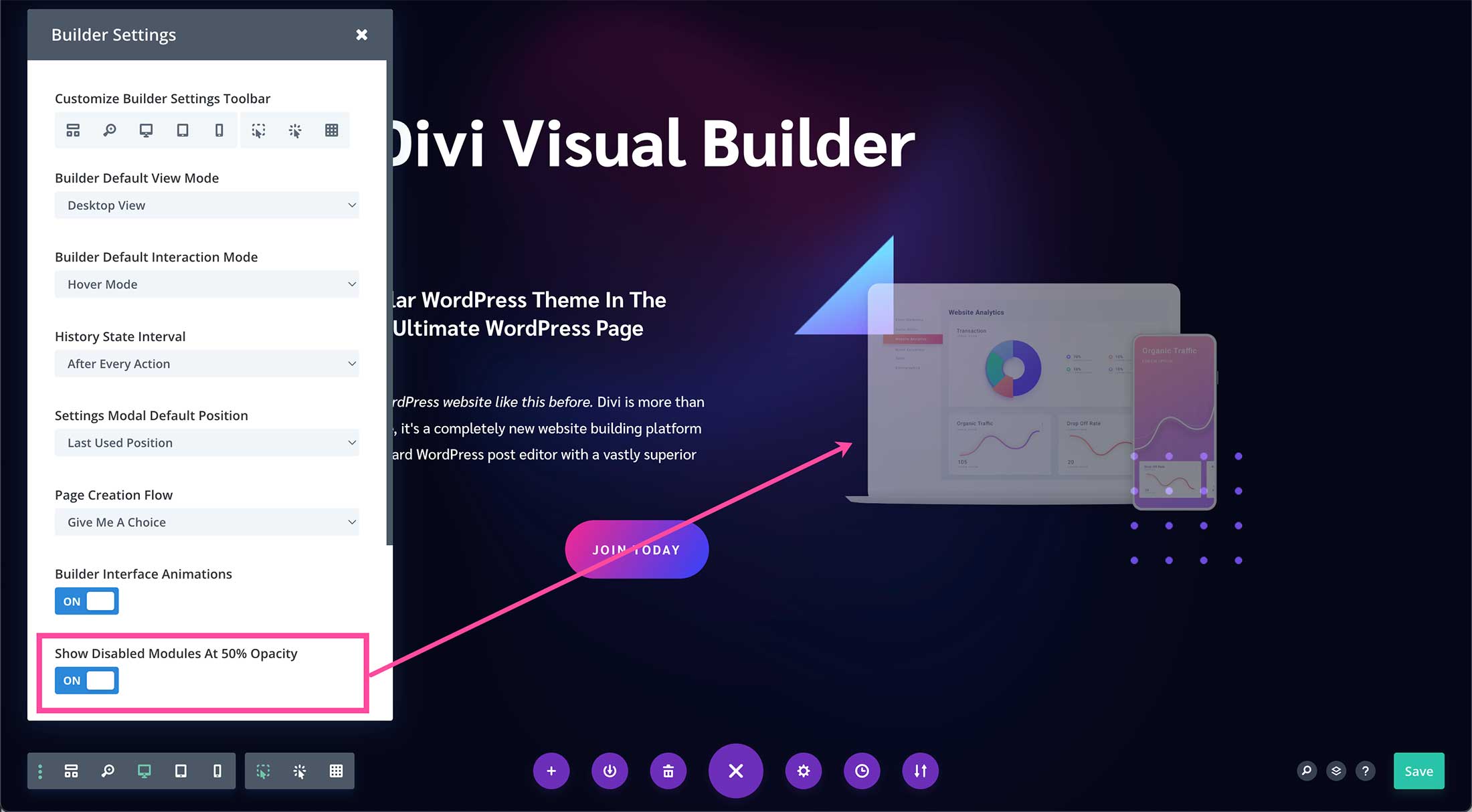Image resolution: width=1472 pixels, height=812 pixels.
Task: Toggle Show Disabled Modules At 50% Opacity
Action: tap(87, 680)
